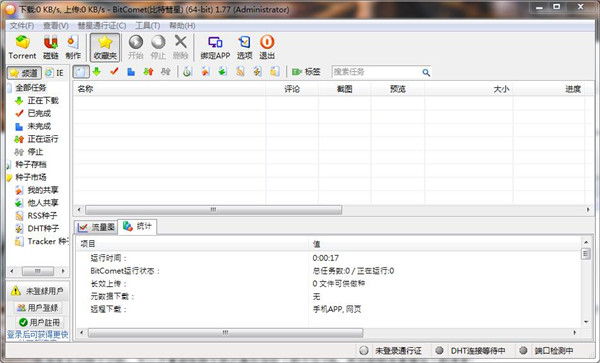Open the 登录后可获得更快 link

click(x=38, y=335)
